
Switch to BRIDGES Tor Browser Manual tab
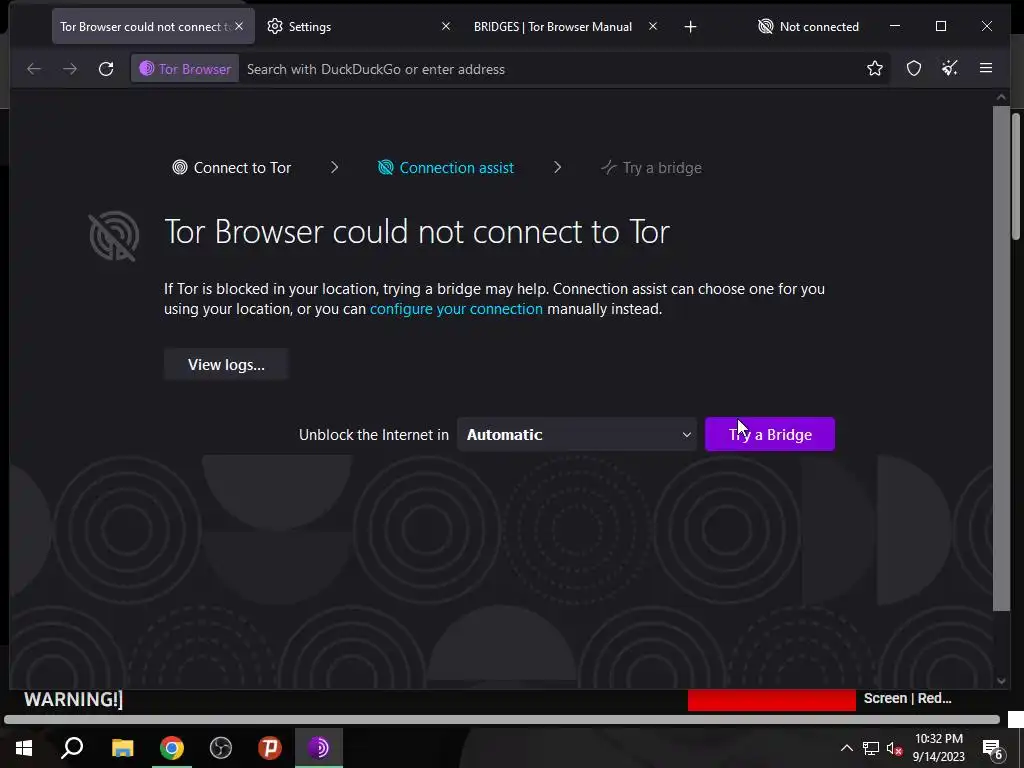pos(552,27)
